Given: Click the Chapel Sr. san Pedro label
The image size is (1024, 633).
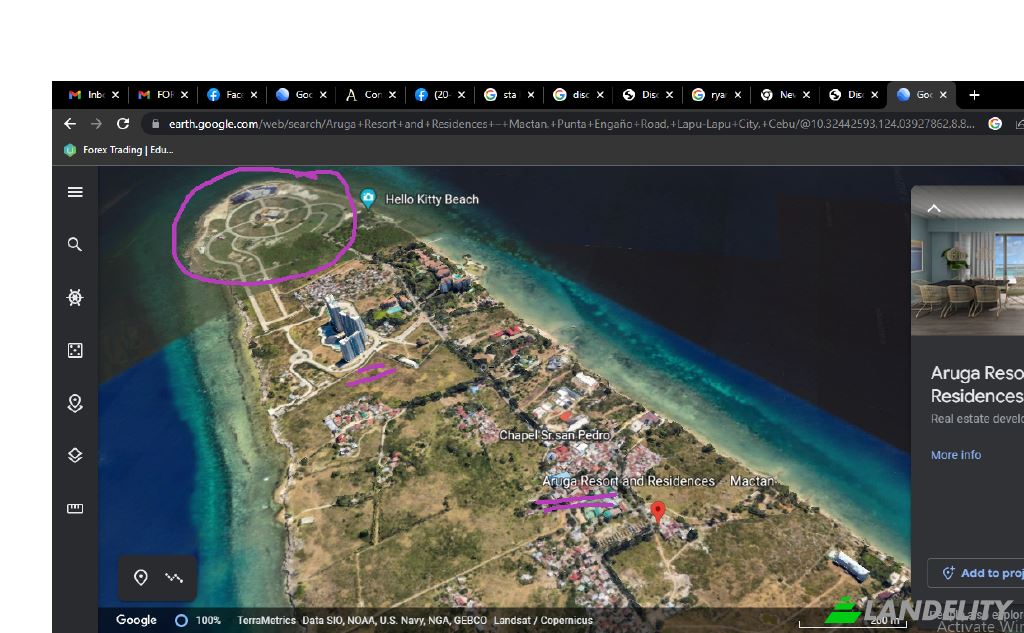Looking at the screenshot, I should pyautogui.click(x=554, y=435).
